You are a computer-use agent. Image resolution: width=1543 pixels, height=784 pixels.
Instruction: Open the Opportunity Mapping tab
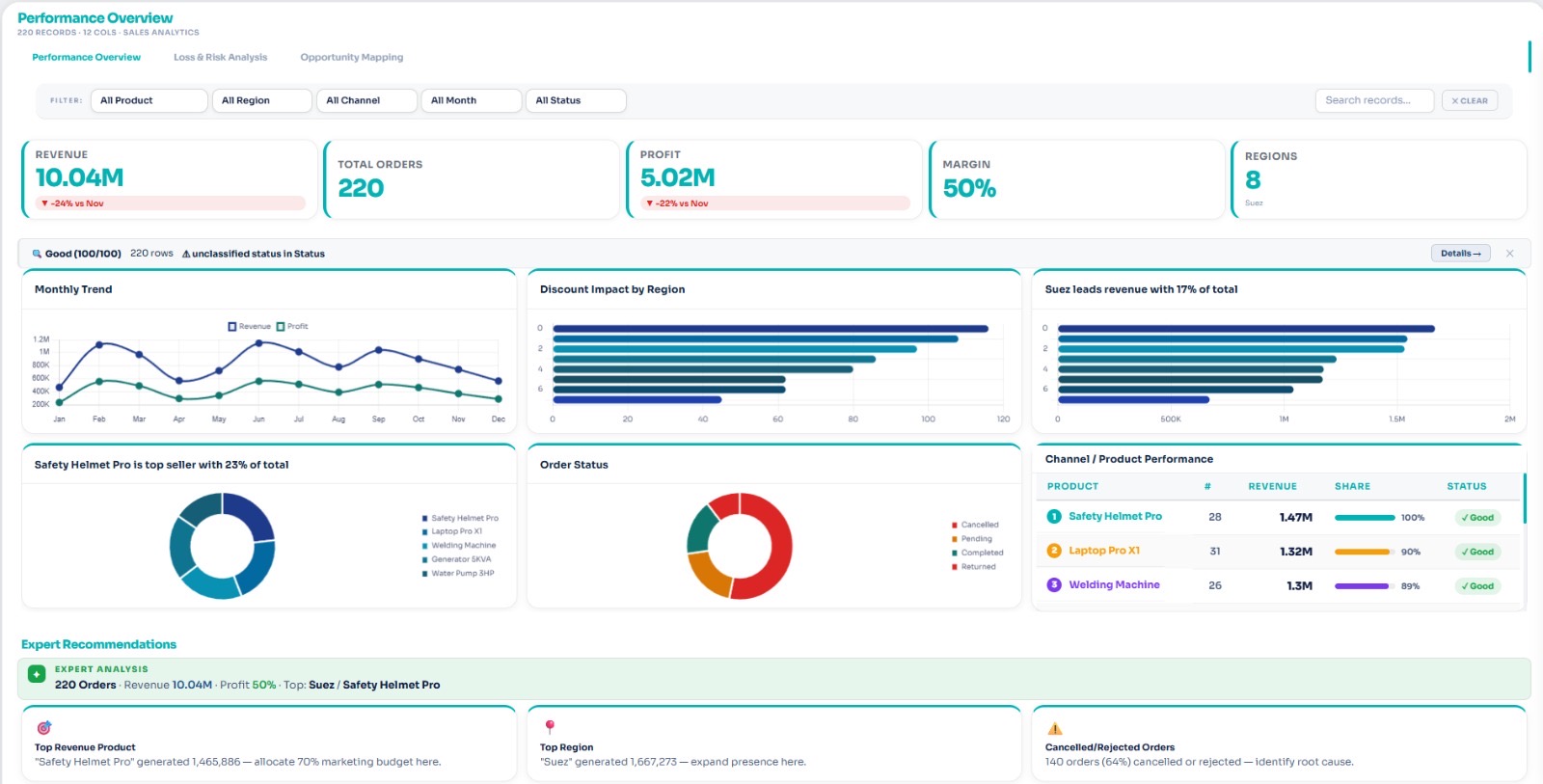pos(352,57)
